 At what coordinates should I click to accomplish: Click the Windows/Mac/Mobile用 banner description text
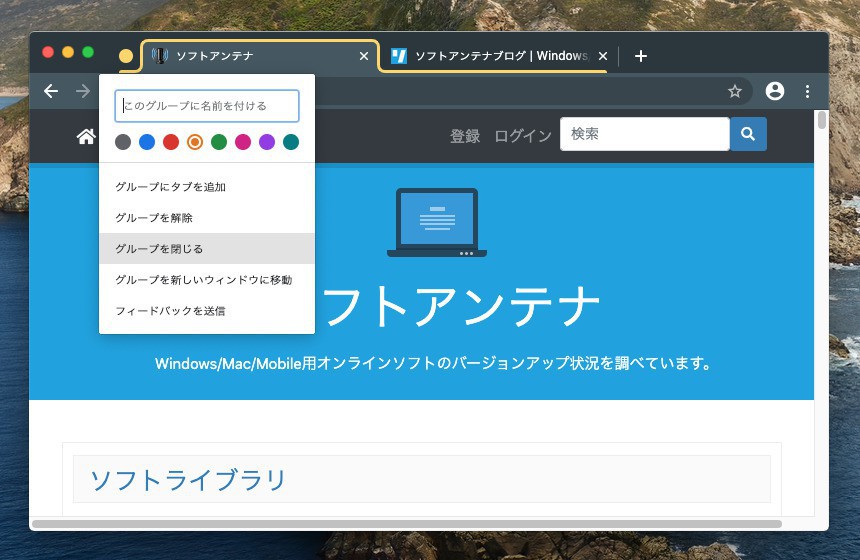tap(433, 363)
